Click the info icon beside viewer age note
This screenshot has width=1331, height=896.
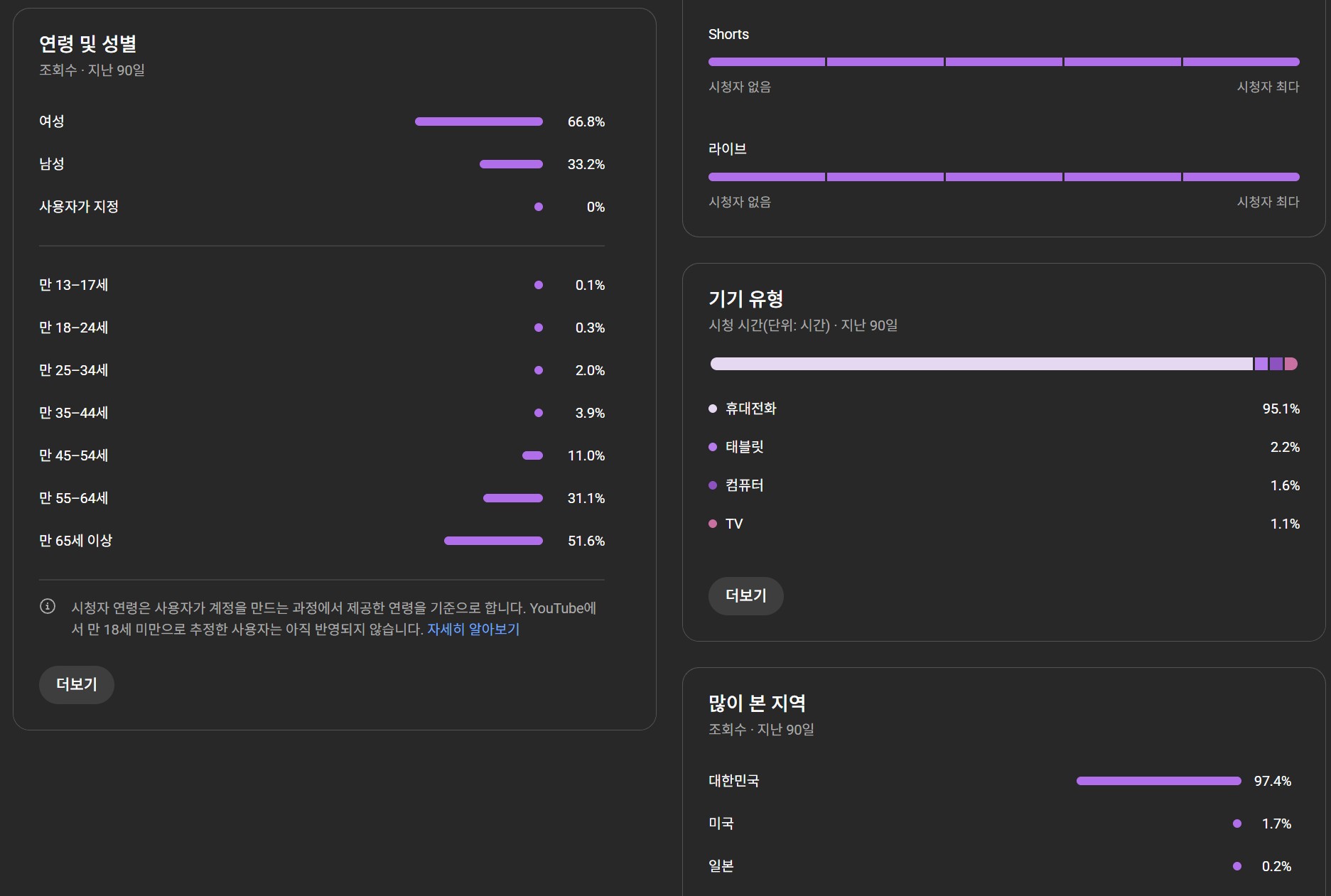(x=48, y=606)
